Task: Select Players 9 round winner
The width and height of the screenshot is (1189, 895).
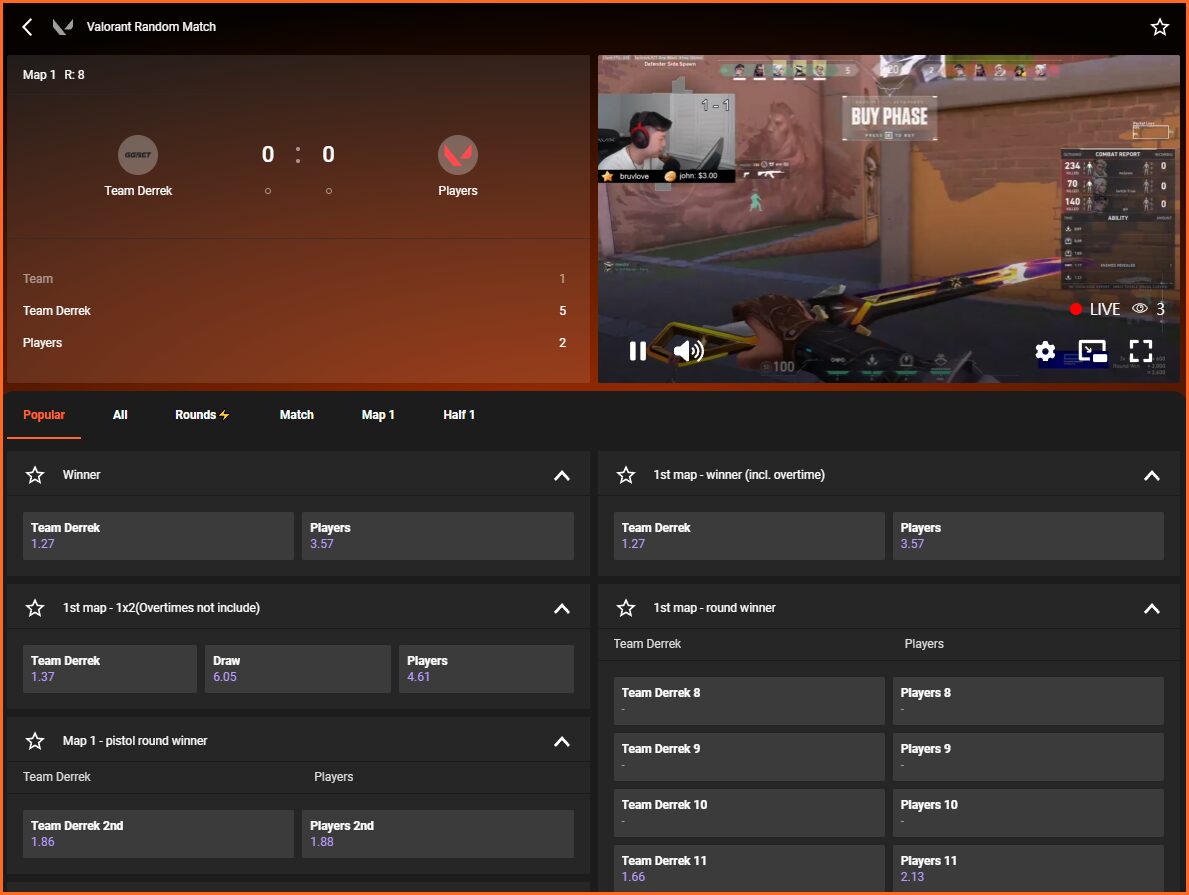Action: (1028, 757)
